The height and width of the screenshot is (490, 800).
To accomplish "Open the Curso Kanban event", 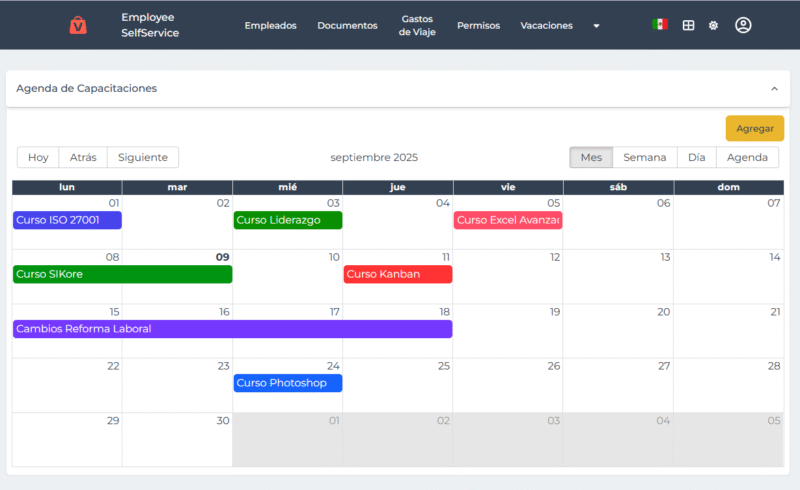I will [398, 274].
